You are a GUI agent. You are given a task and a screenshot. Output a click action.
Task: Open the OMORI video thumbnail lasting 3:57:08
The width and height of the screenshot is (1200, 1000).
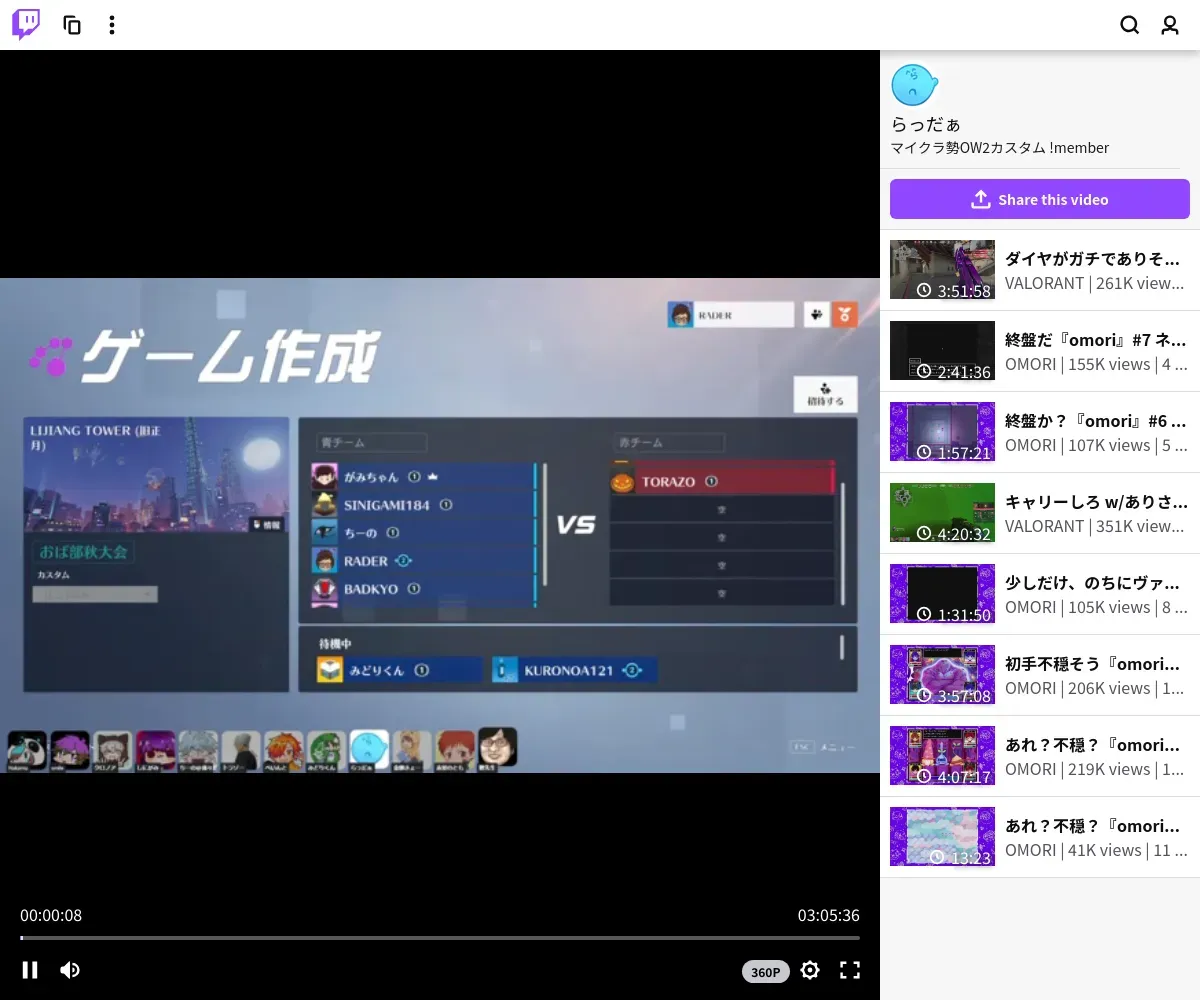point(942,675)
